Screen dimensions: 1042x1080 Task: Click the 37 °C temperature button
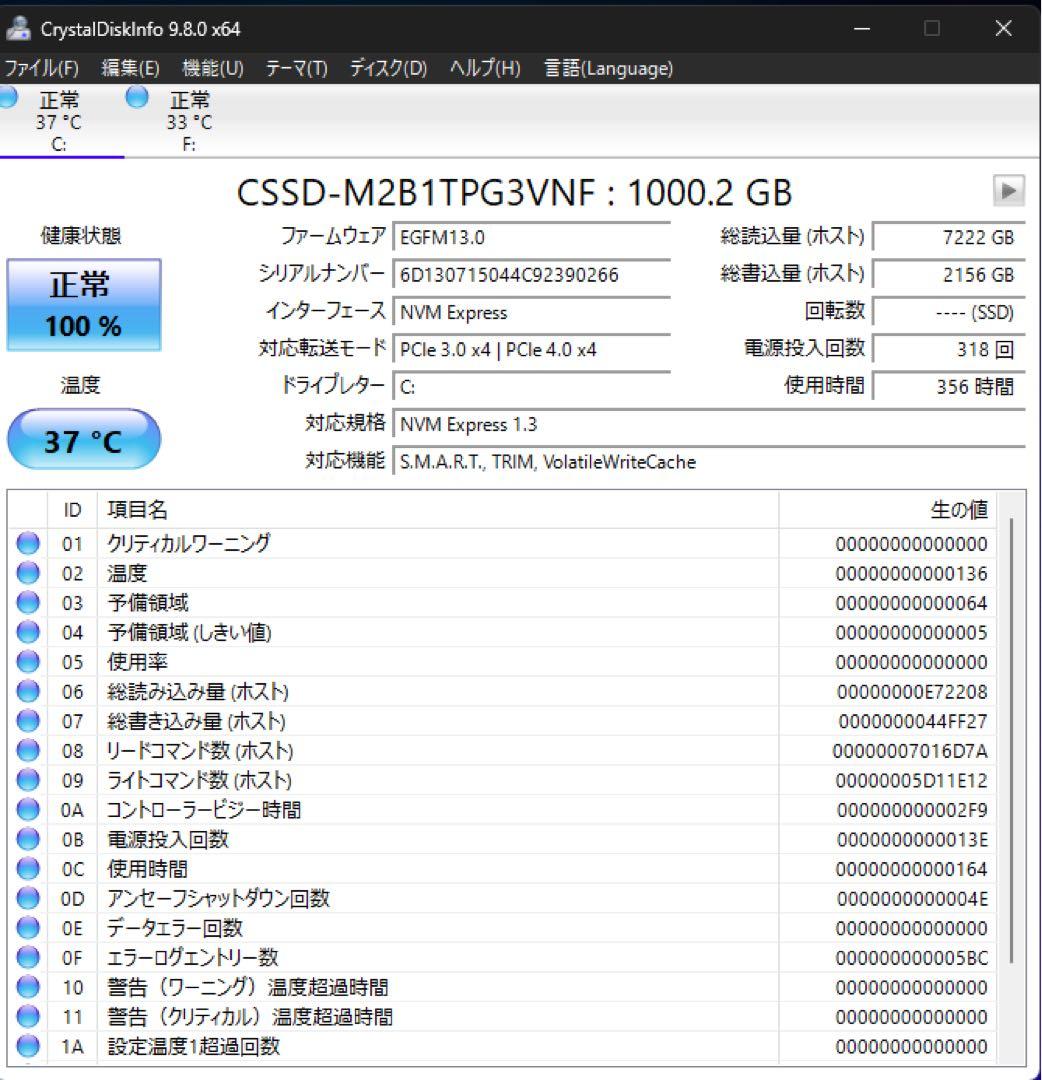tap(84, 439)
